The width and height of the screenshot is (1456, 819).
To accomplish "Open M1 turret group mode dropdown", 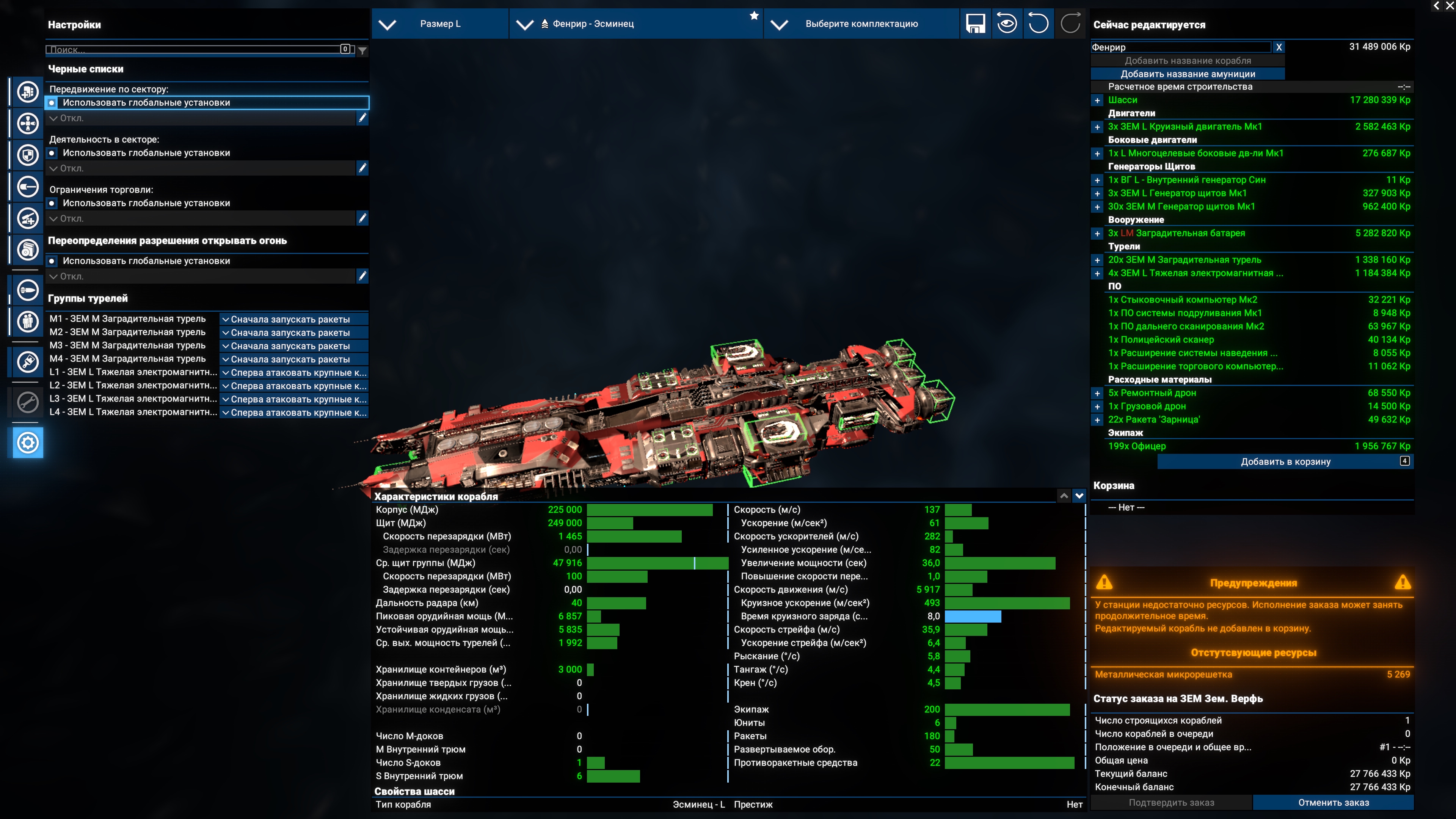I will pyautogui.click(x=293, y=319).
